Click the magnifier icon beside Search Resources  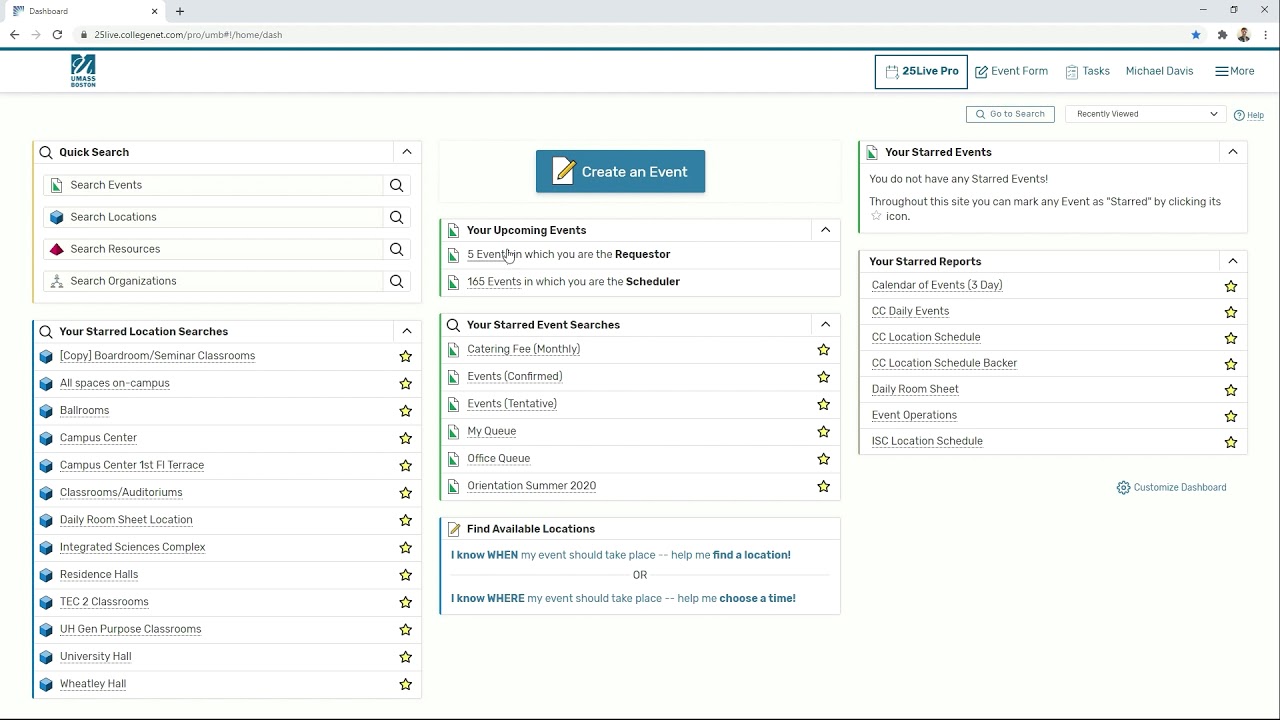(x=397, y=249)
